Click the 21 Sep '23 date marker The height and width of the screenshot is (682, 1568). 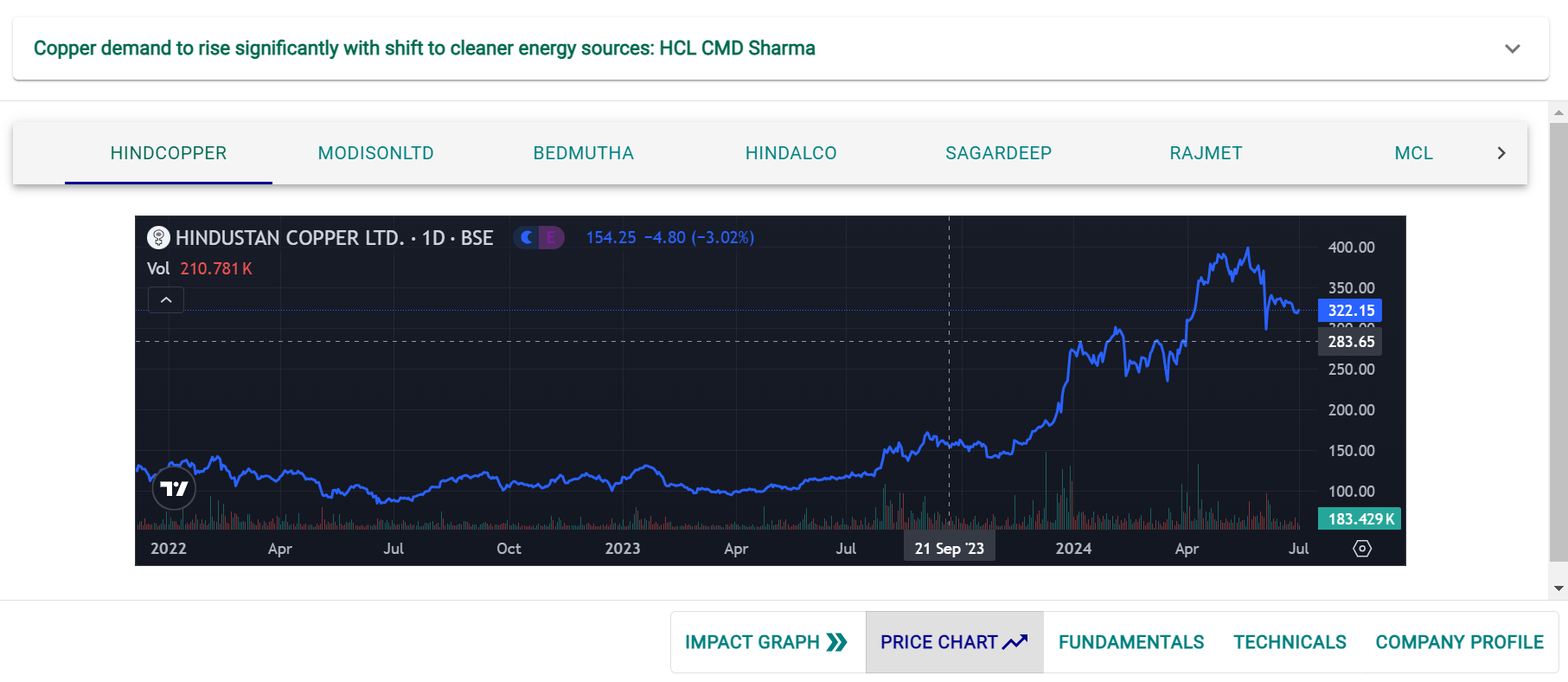(949, 549)
